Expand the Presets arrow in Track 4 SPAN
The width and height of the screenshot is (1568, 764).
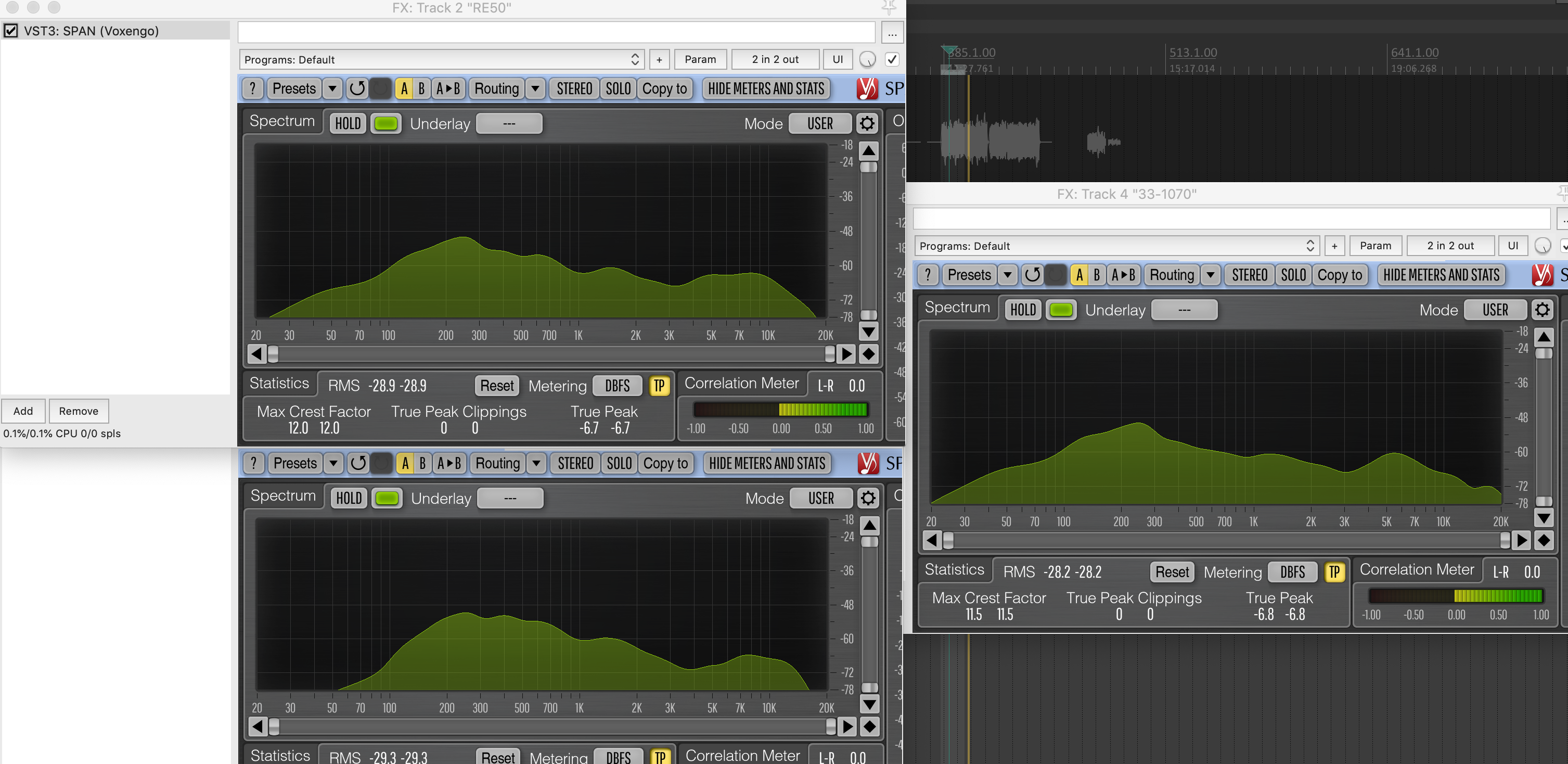[x=1008, y=275]
